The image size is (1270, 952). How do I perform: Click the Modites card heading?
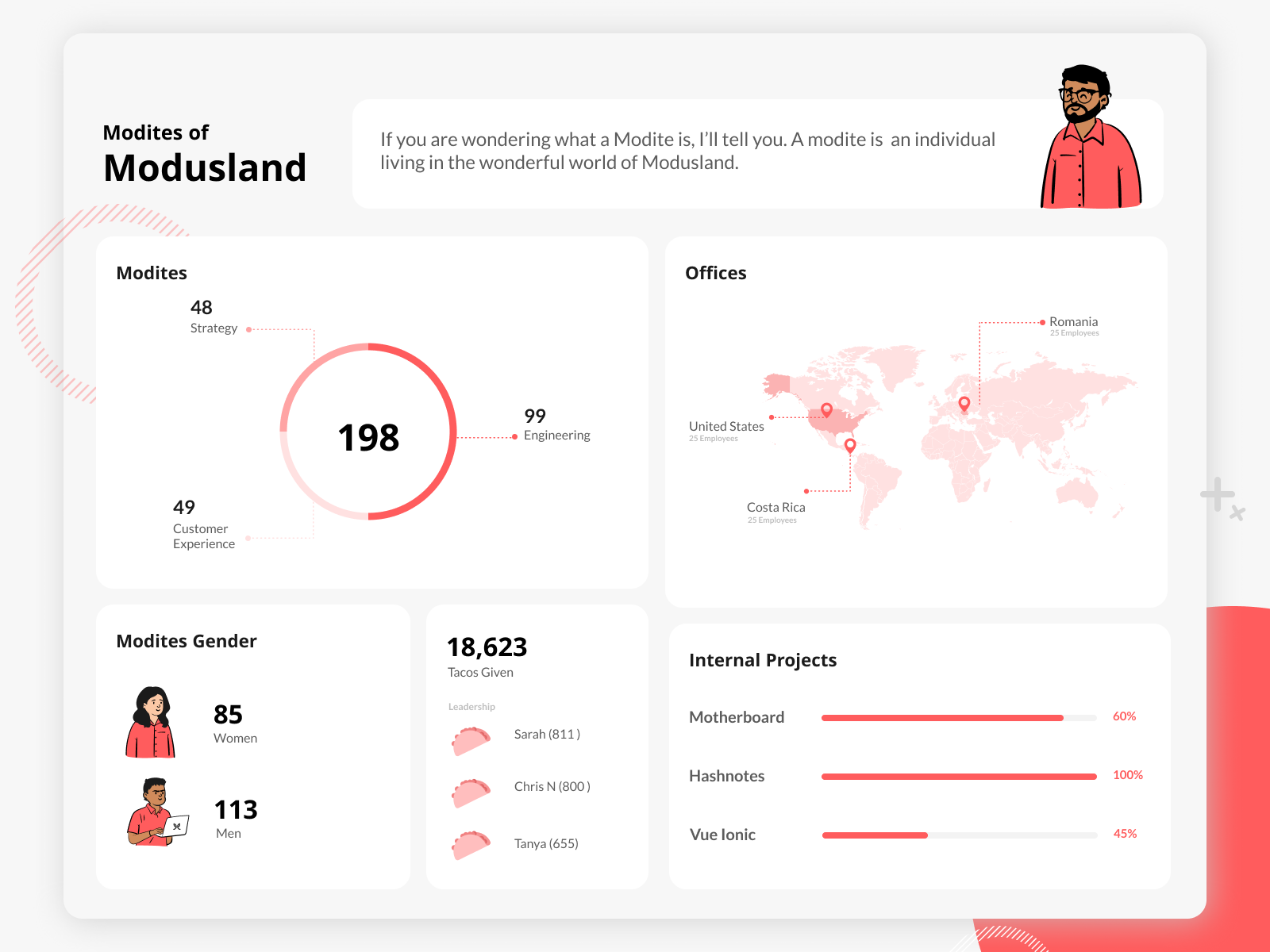152,273
